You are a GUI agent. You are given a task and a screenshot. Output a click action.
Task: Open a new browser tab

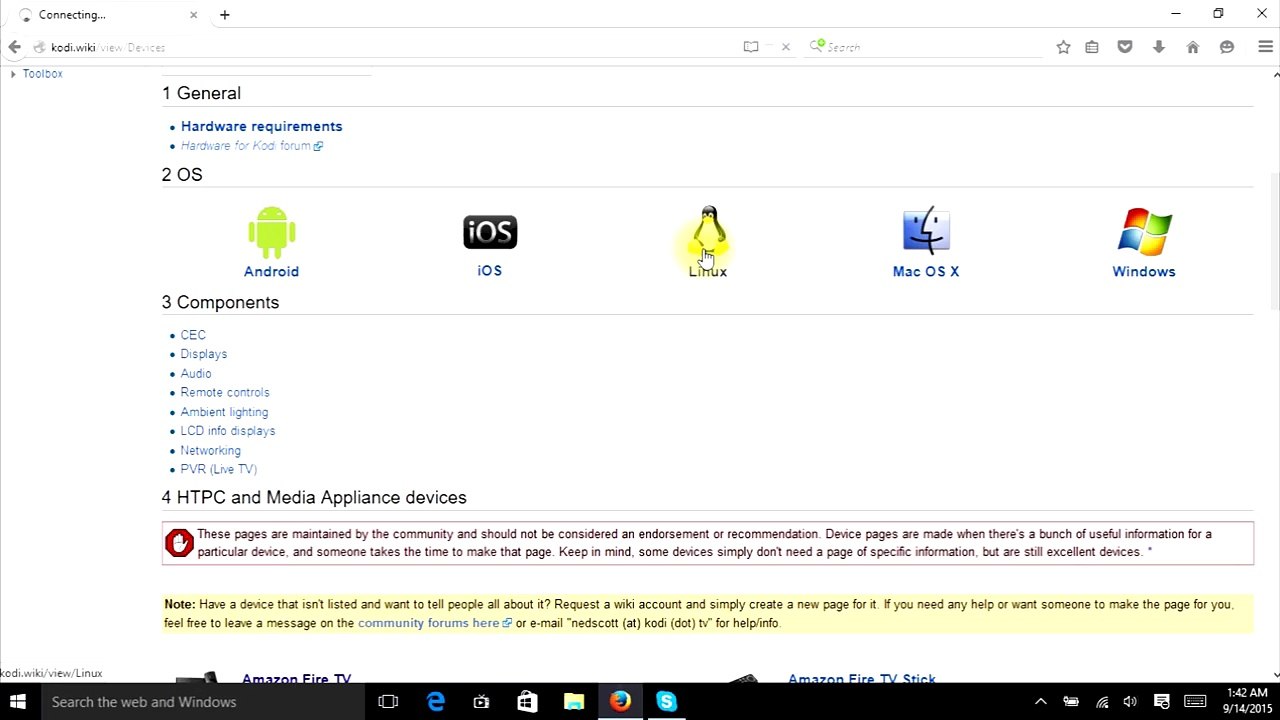[225, 15]
